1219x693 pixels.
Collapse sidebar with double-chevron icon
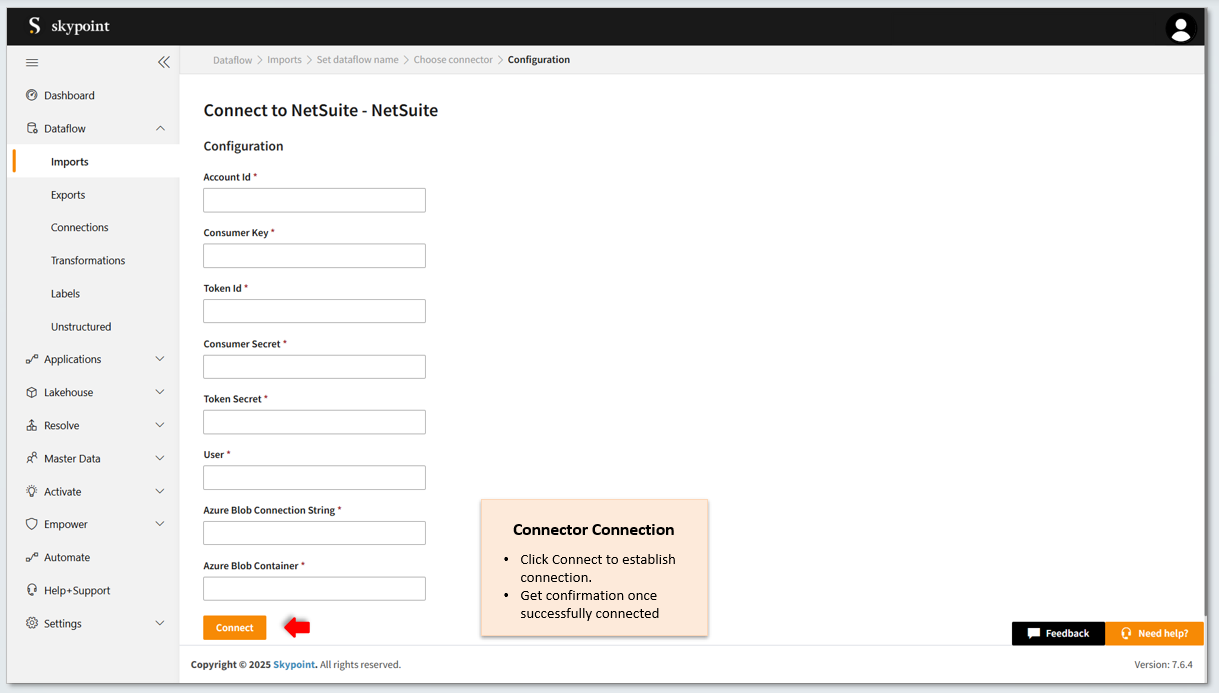coord(164,62)
